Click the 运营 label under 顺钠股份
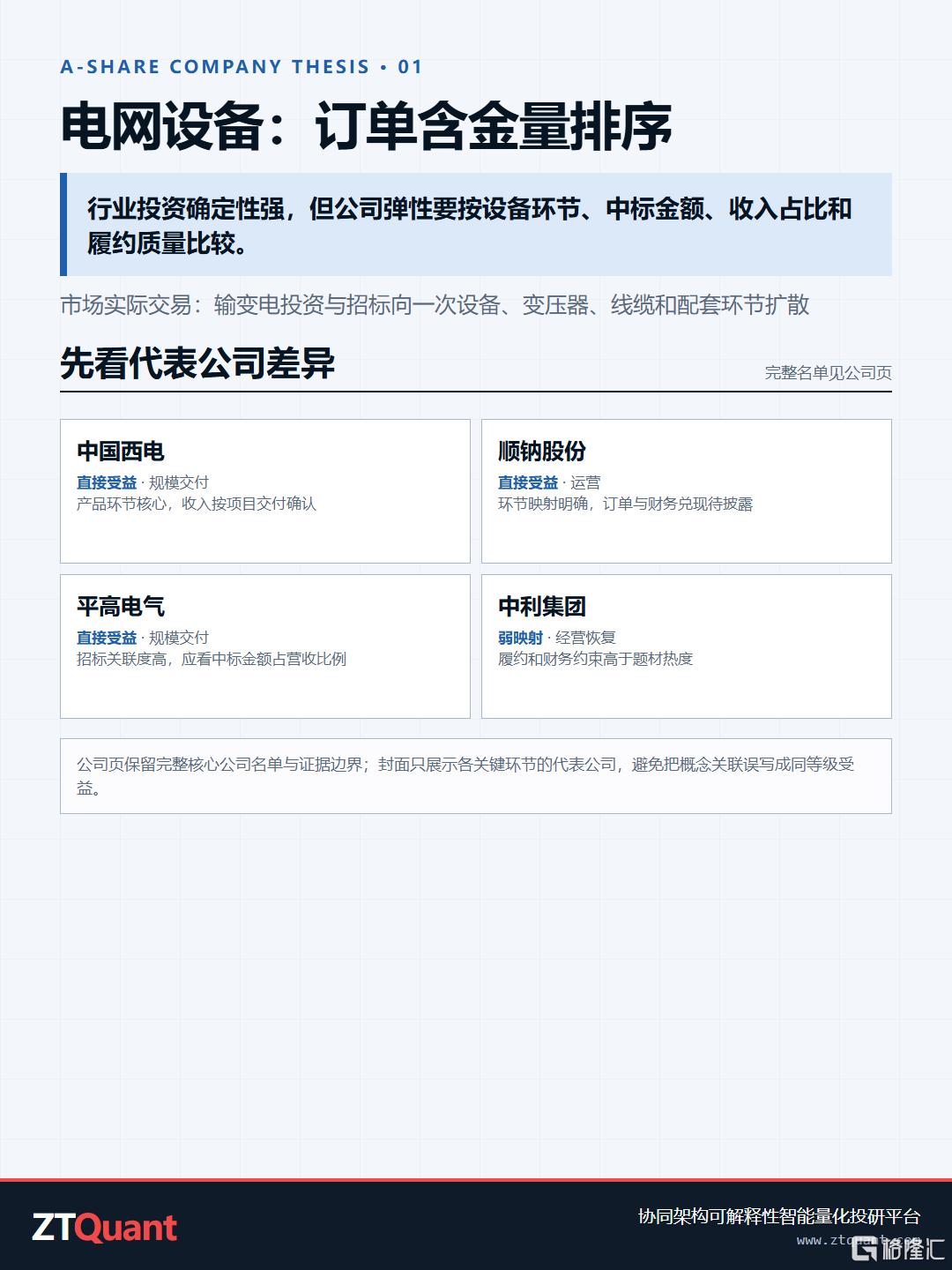Viewport: 952px width, 1270px height. (585, 482)
